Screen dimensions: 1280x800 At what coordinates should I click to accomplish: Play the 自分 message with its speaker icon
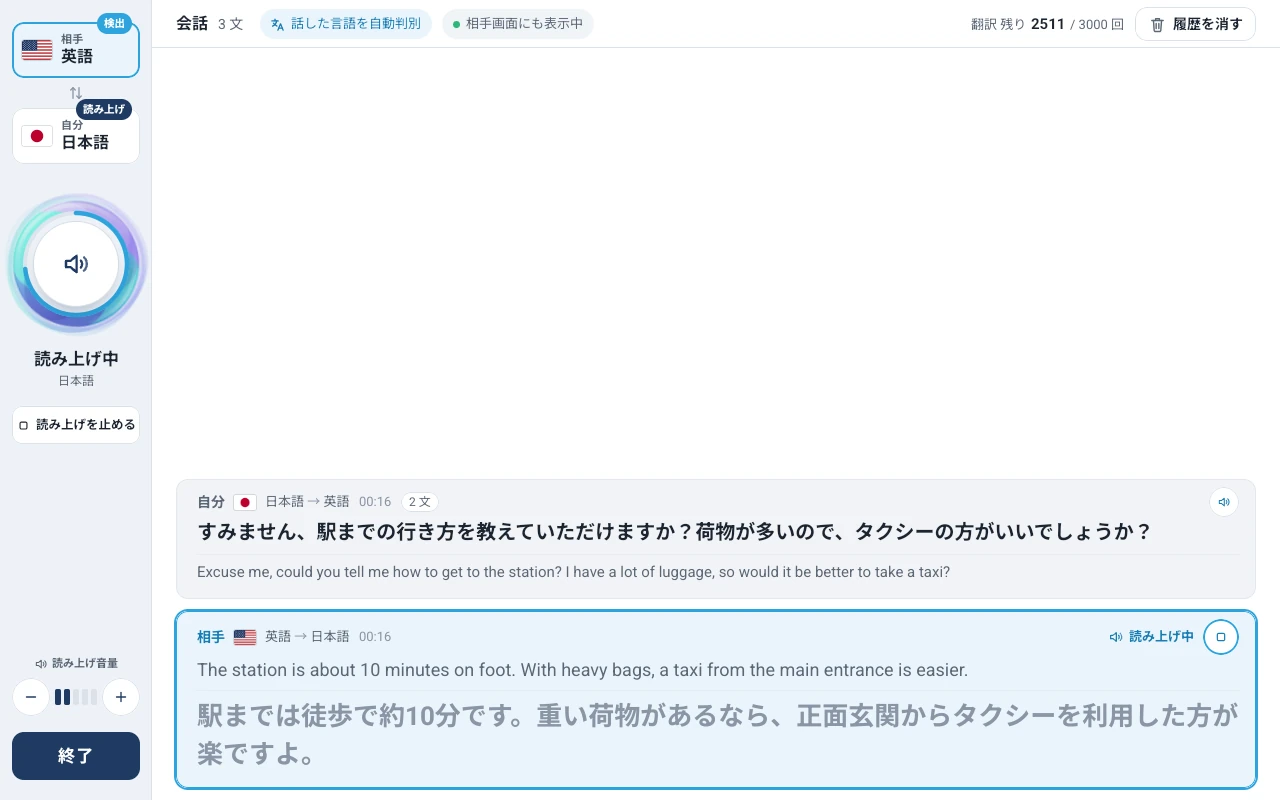pos(1224,502)
